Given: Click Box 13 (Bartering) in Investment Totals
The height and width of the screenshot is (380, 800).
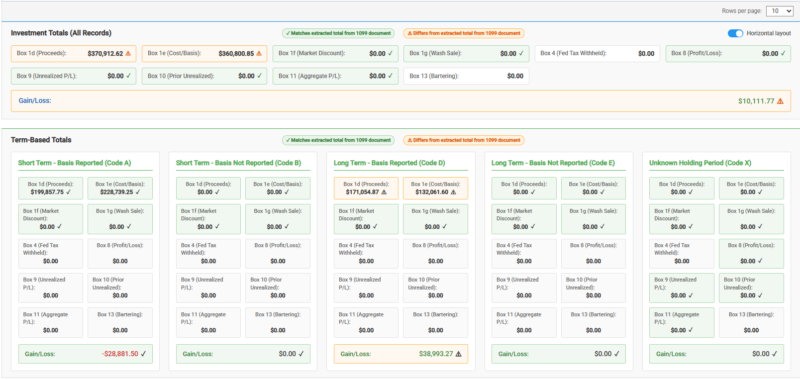Looking at the screenshot, I should [466, 76].
